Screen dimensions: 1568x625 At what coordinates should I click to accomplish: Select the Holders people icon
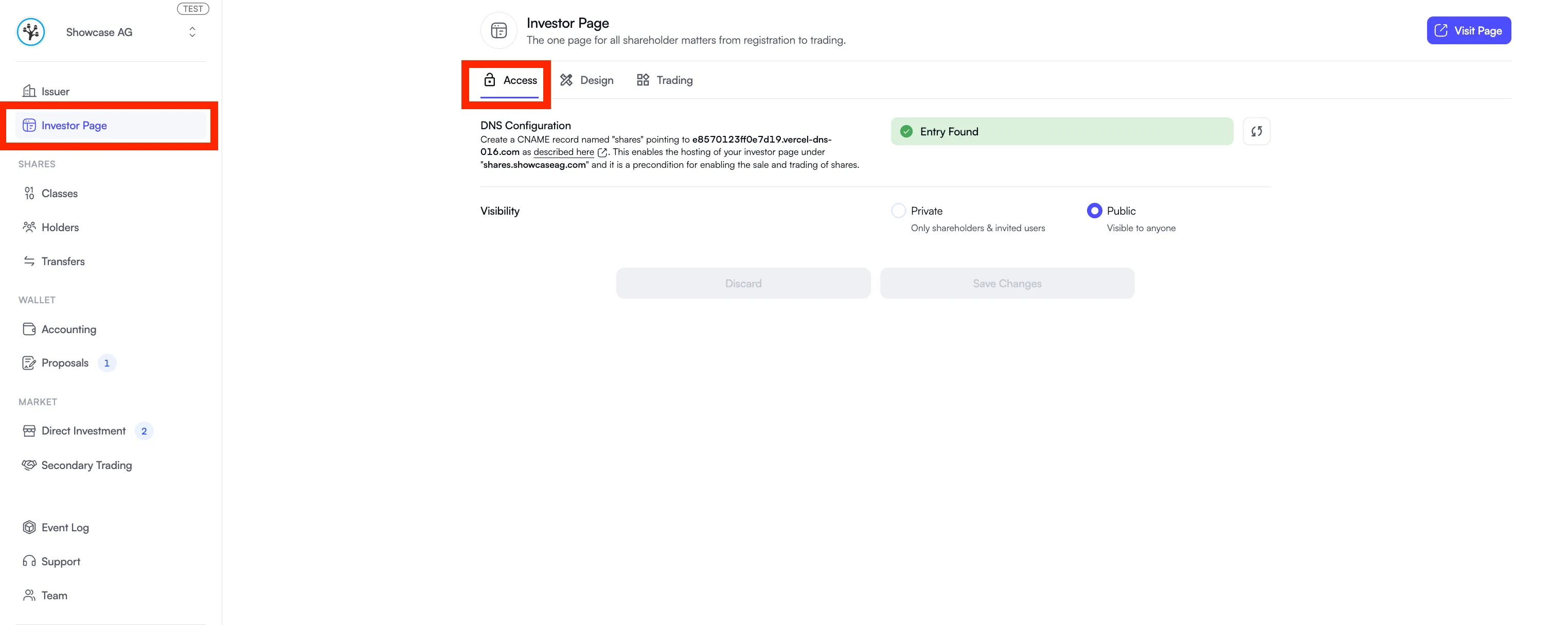coord(30,227)
